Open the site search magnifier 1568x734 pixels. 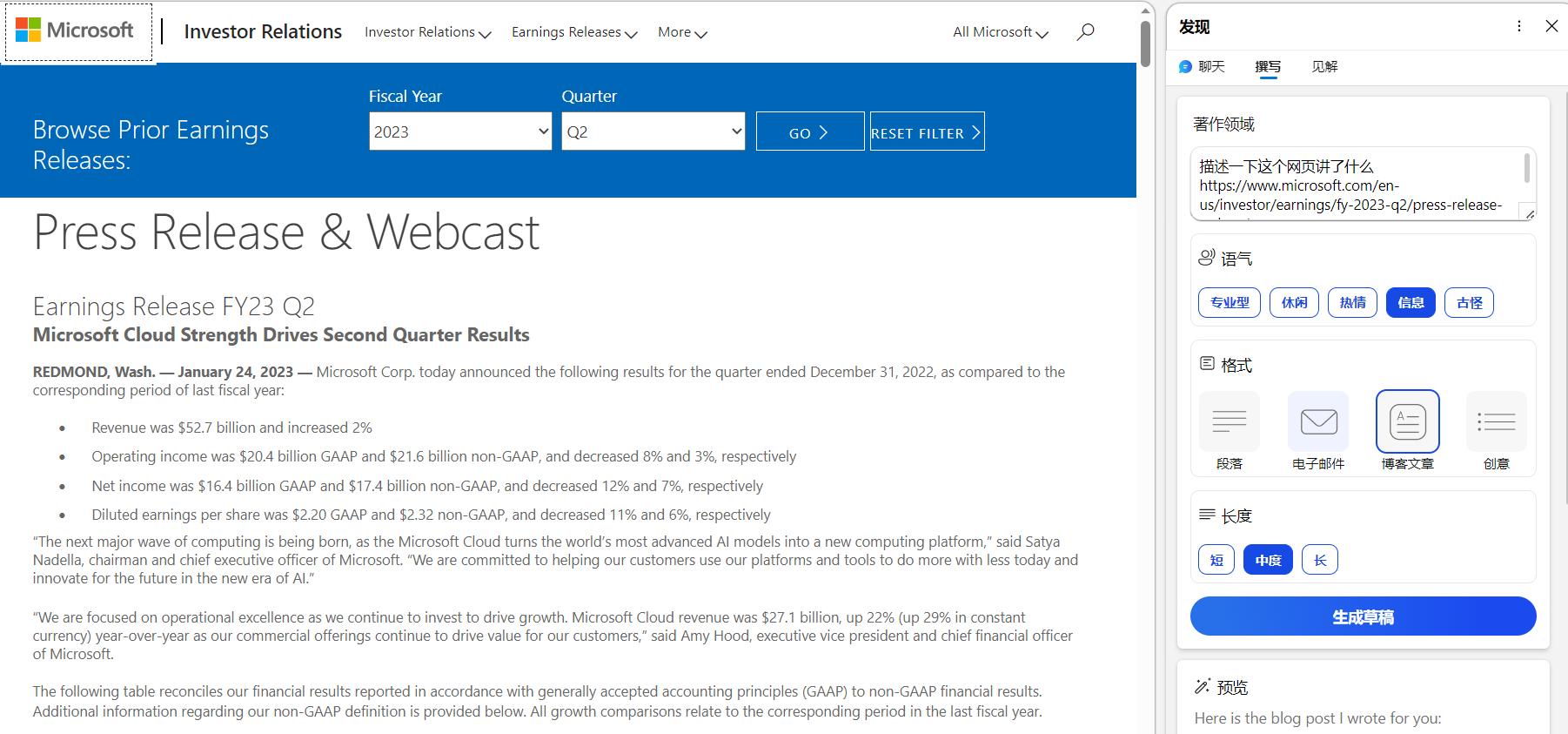[x=1085, y=32]
